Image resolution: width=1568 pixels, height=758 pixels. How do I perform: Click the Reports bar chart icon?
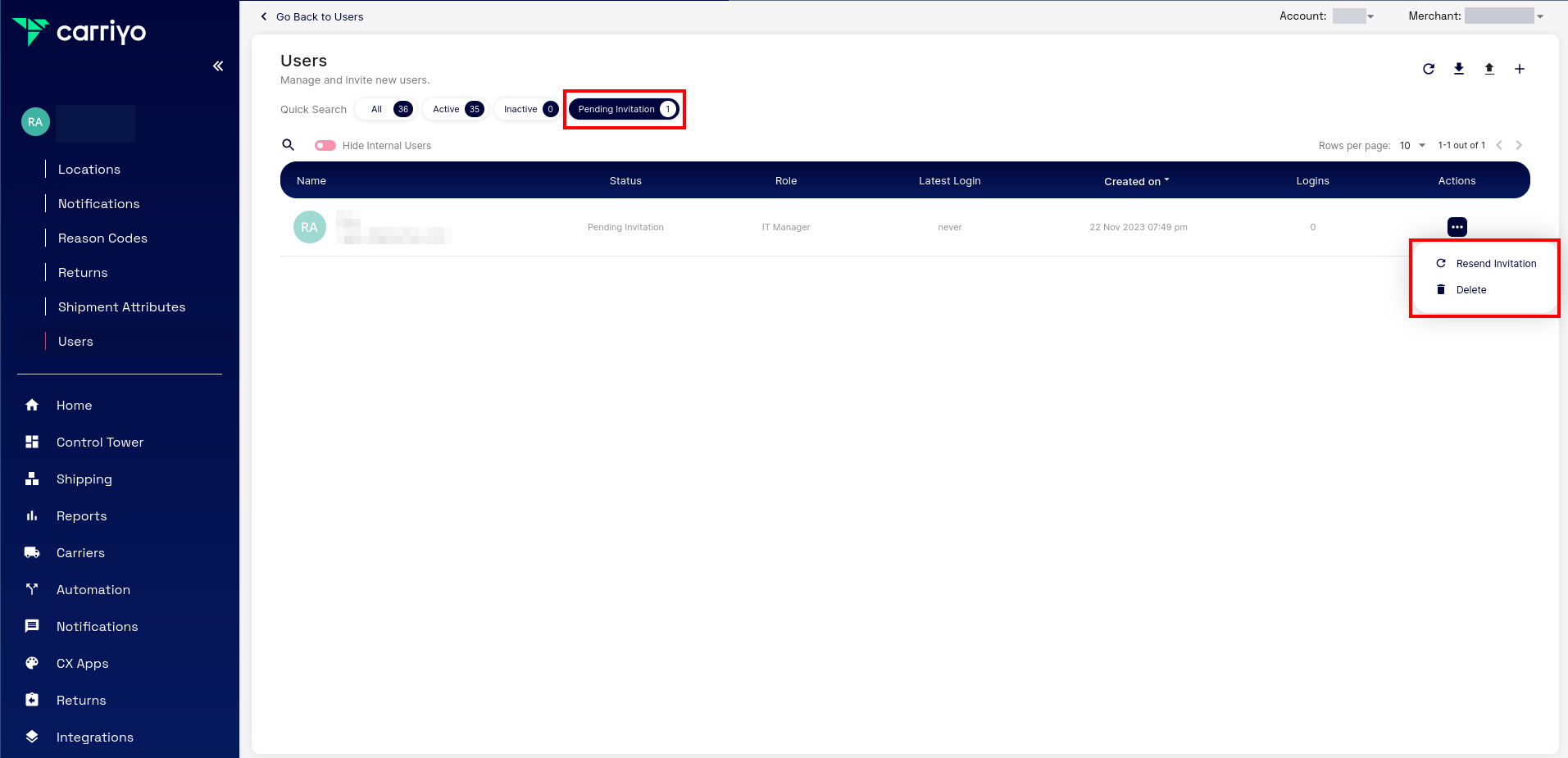click(32, 515)
